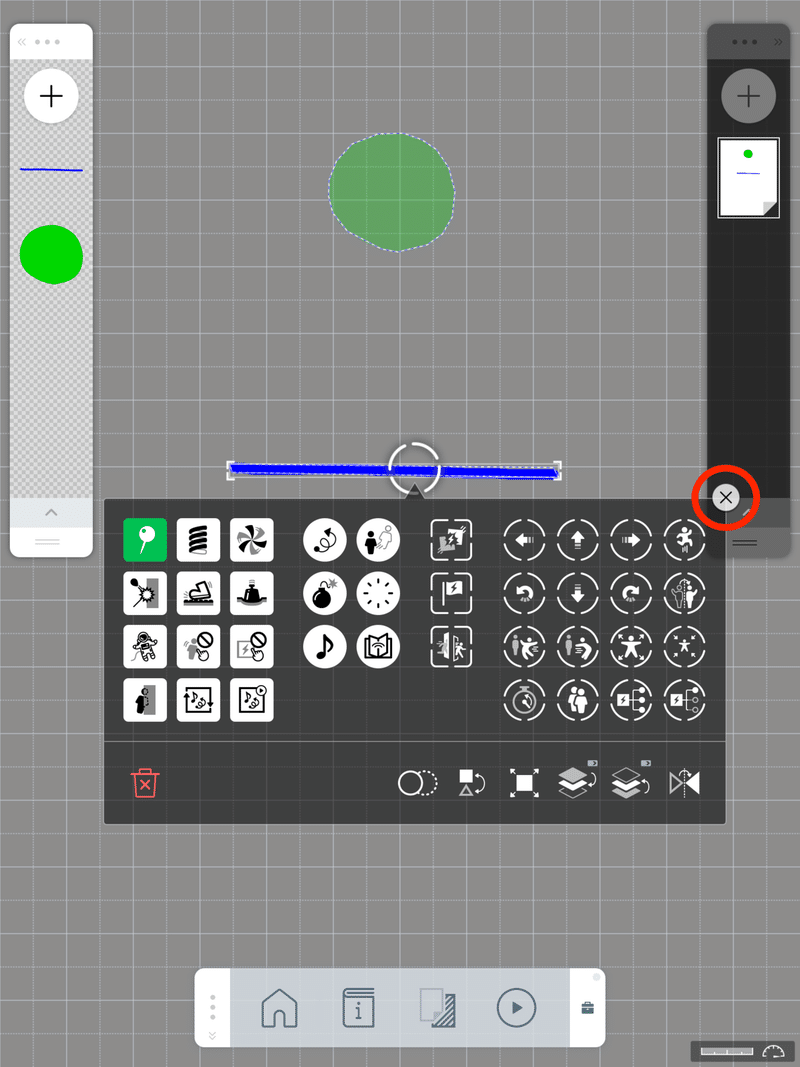Select the door exit event icon
The image size is (800, 1067).
tap(451, 646)
